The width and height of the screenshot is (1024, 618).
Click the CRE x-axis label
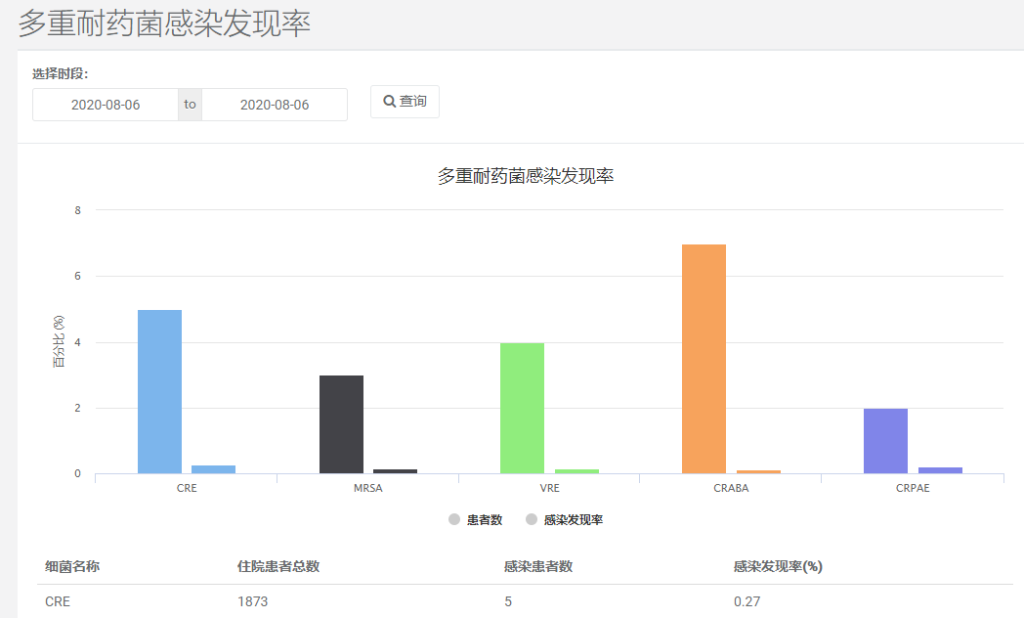click(187, 488)
